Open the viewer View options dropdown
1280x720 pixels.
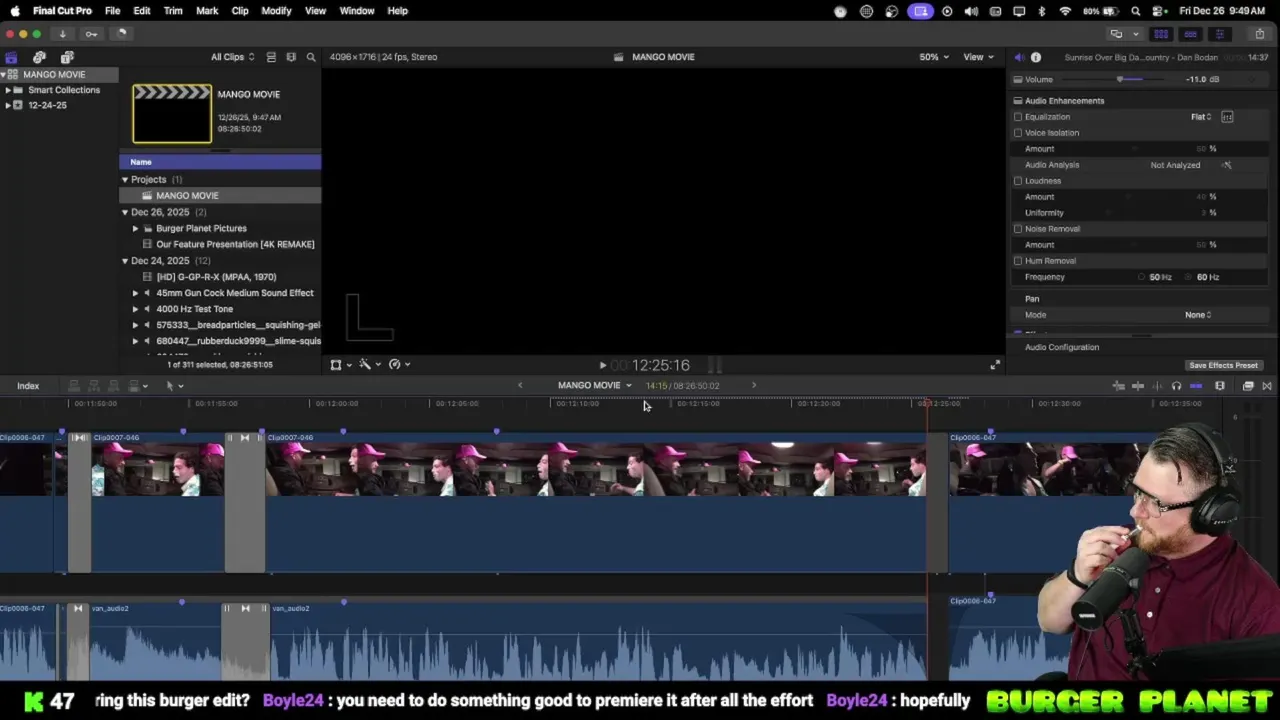[978, 57]
